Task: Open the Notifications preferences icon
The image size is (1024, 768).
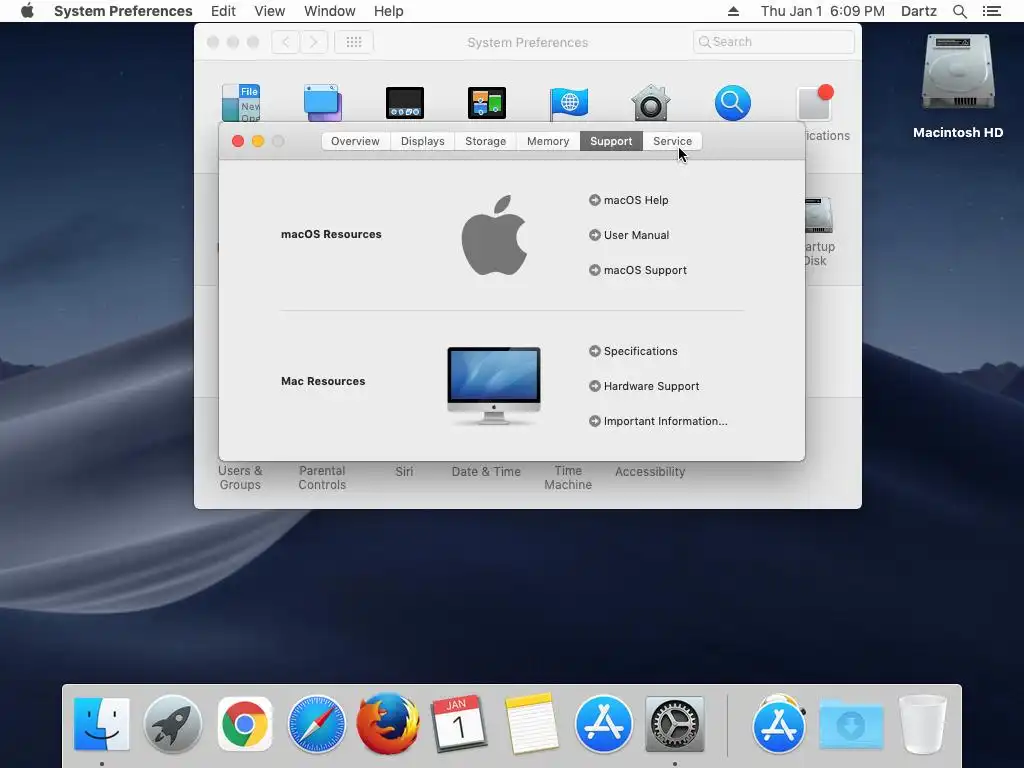Action: click(815, 103)
